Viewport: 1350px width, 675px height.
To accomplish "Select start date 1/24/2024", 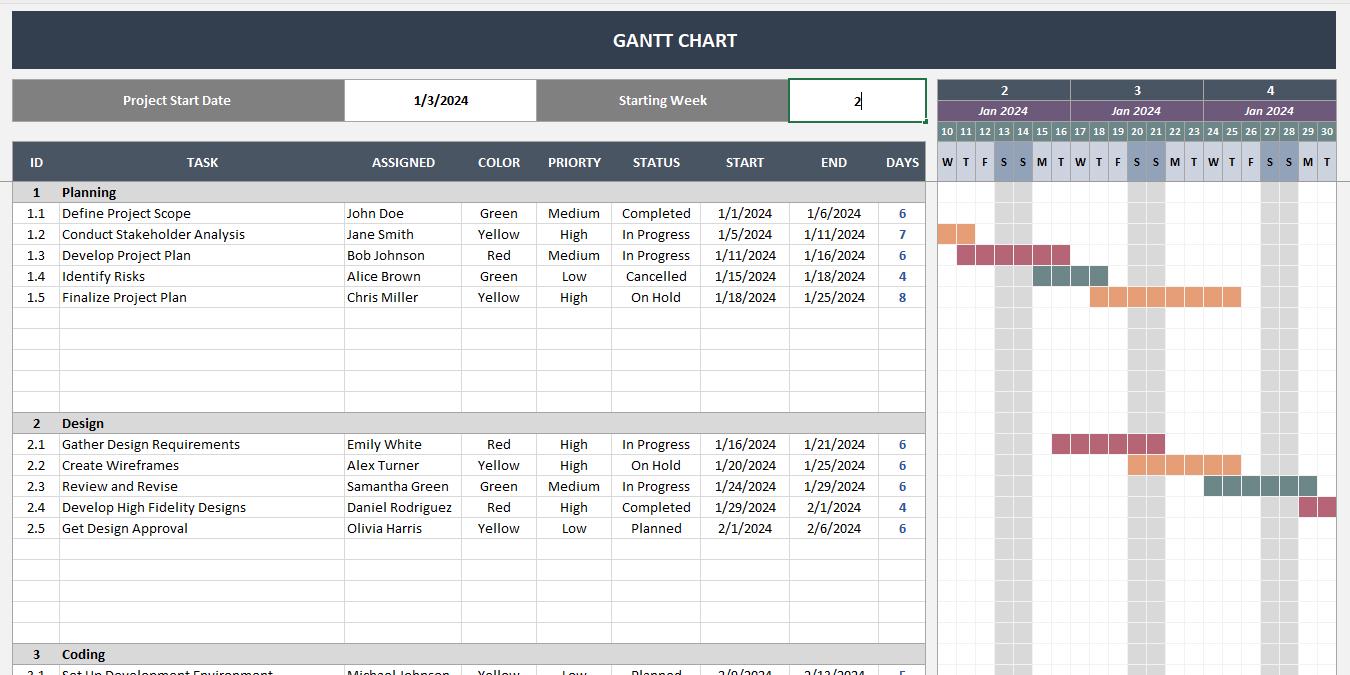I will click(745, 486).
